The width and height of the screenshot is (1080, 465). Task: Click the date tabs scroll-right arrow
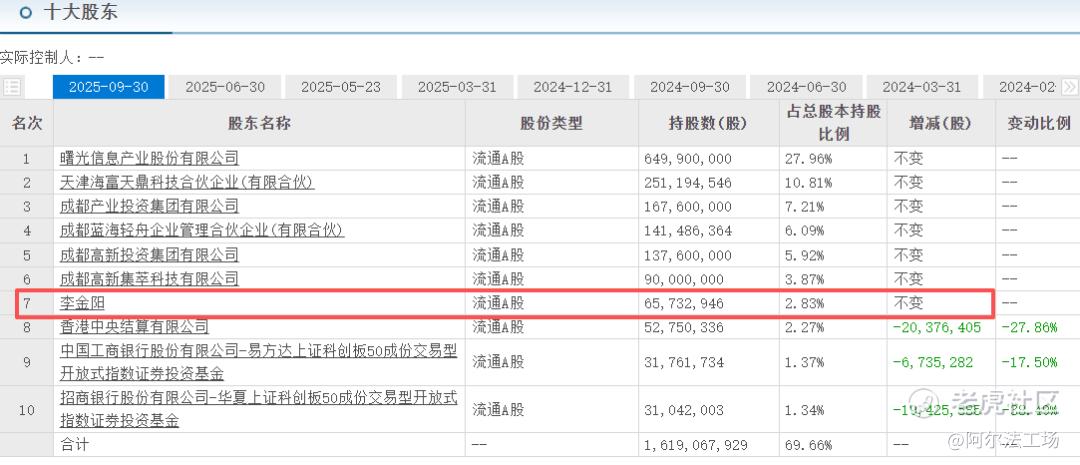click(x=1070, y=87)
